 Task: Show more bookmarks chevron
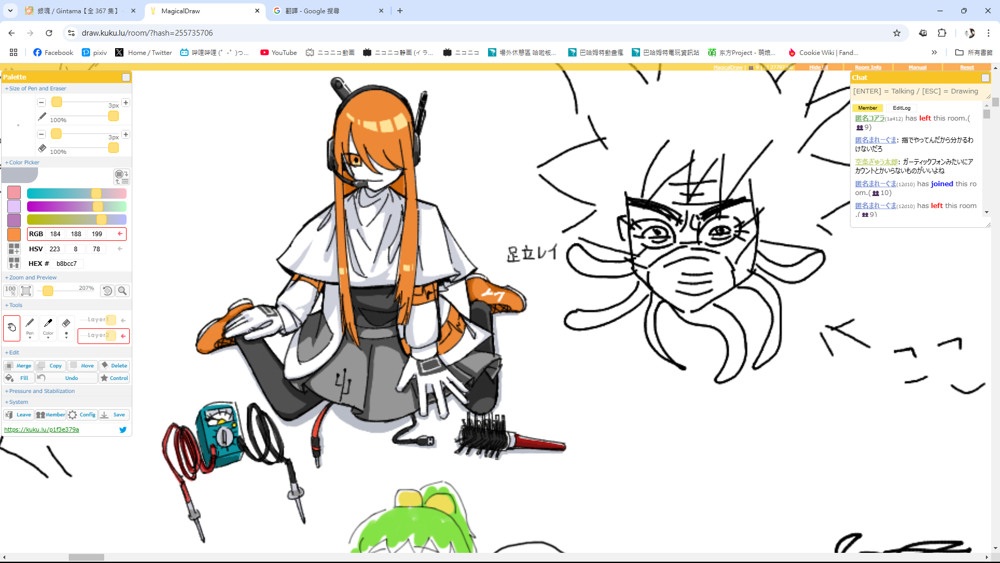click(x=934, y=52)
